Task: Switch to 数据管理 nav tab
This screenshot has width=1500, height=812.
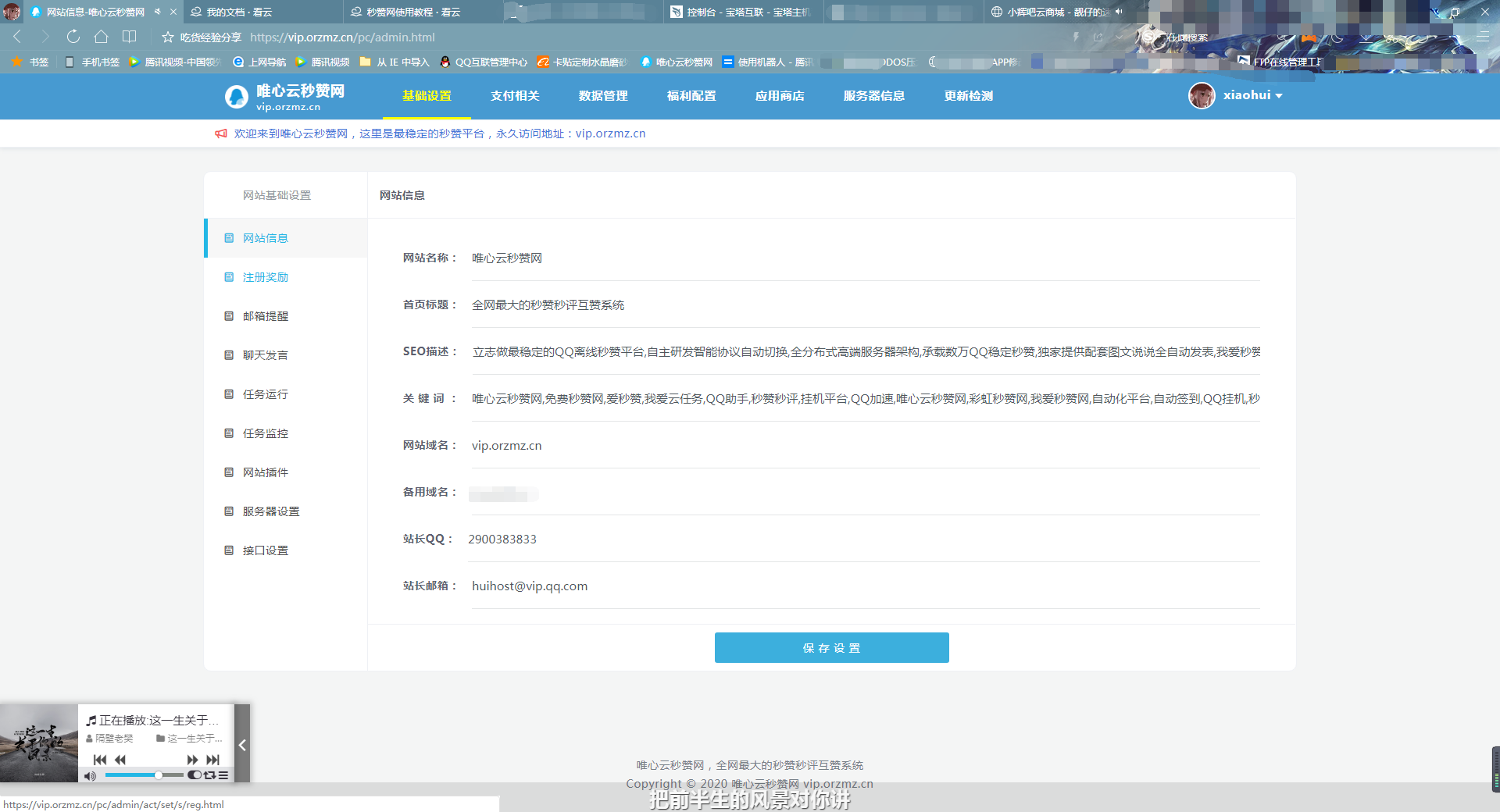Action: [603, 96]
